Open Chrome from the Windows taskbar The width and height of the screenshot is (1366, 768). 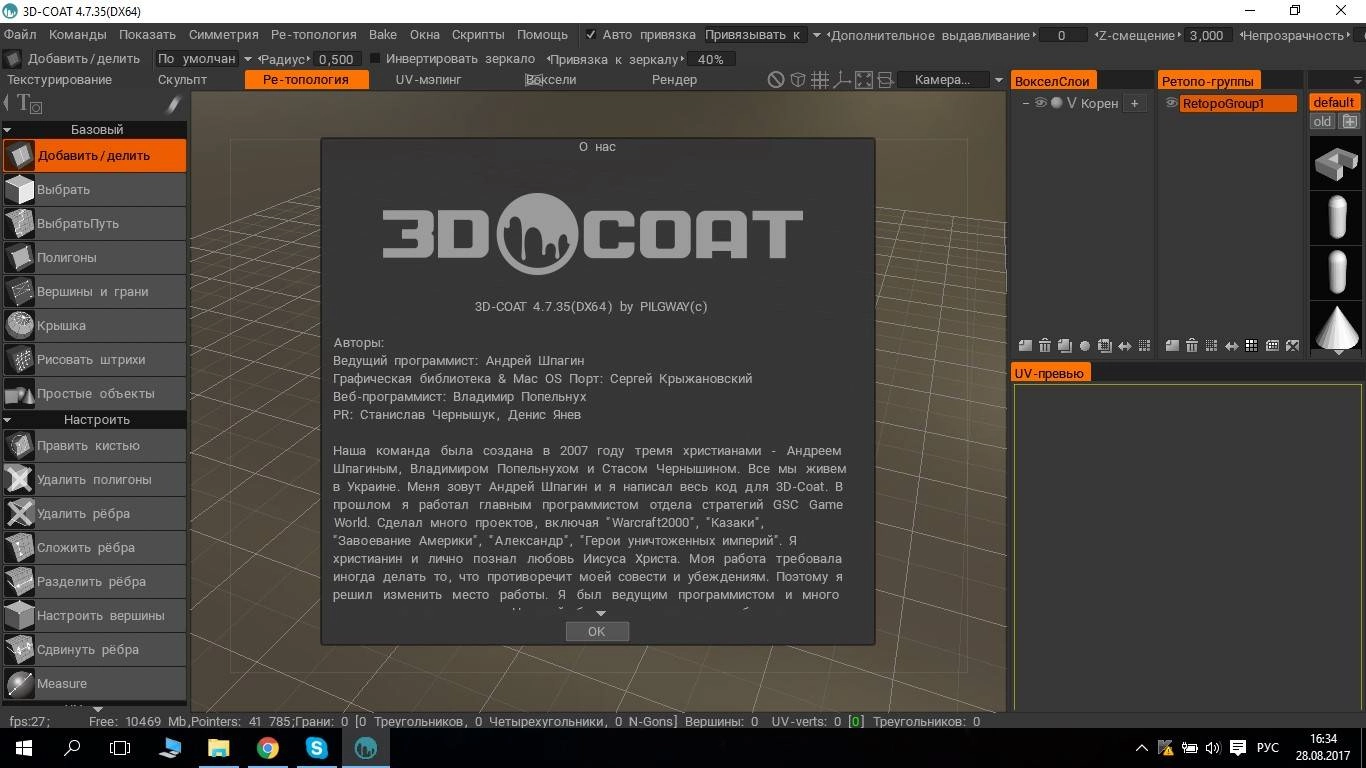tap(267, 747)
